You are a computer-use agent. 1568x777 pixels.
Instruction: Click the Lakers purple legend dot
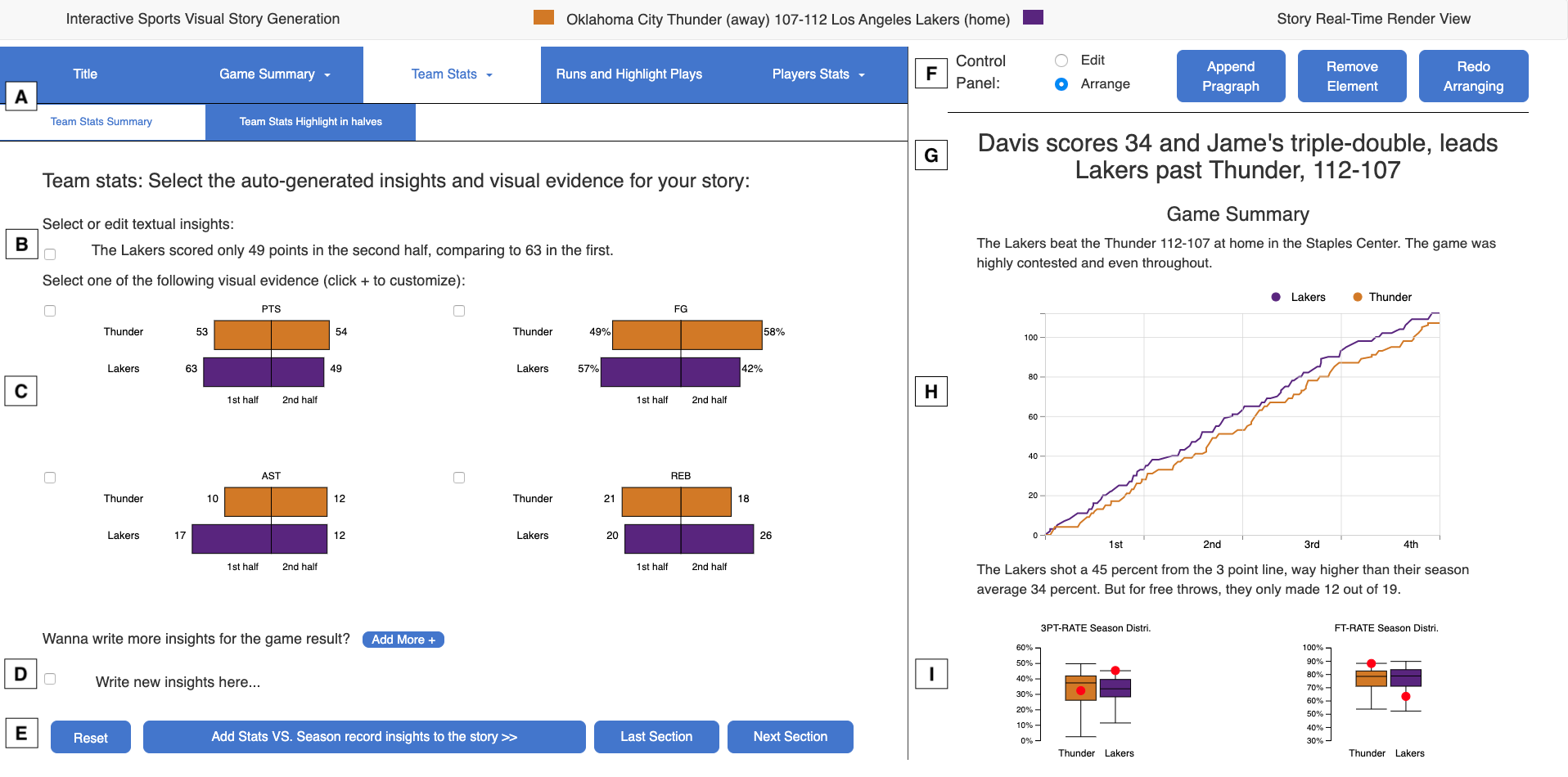coord(1275,297)
